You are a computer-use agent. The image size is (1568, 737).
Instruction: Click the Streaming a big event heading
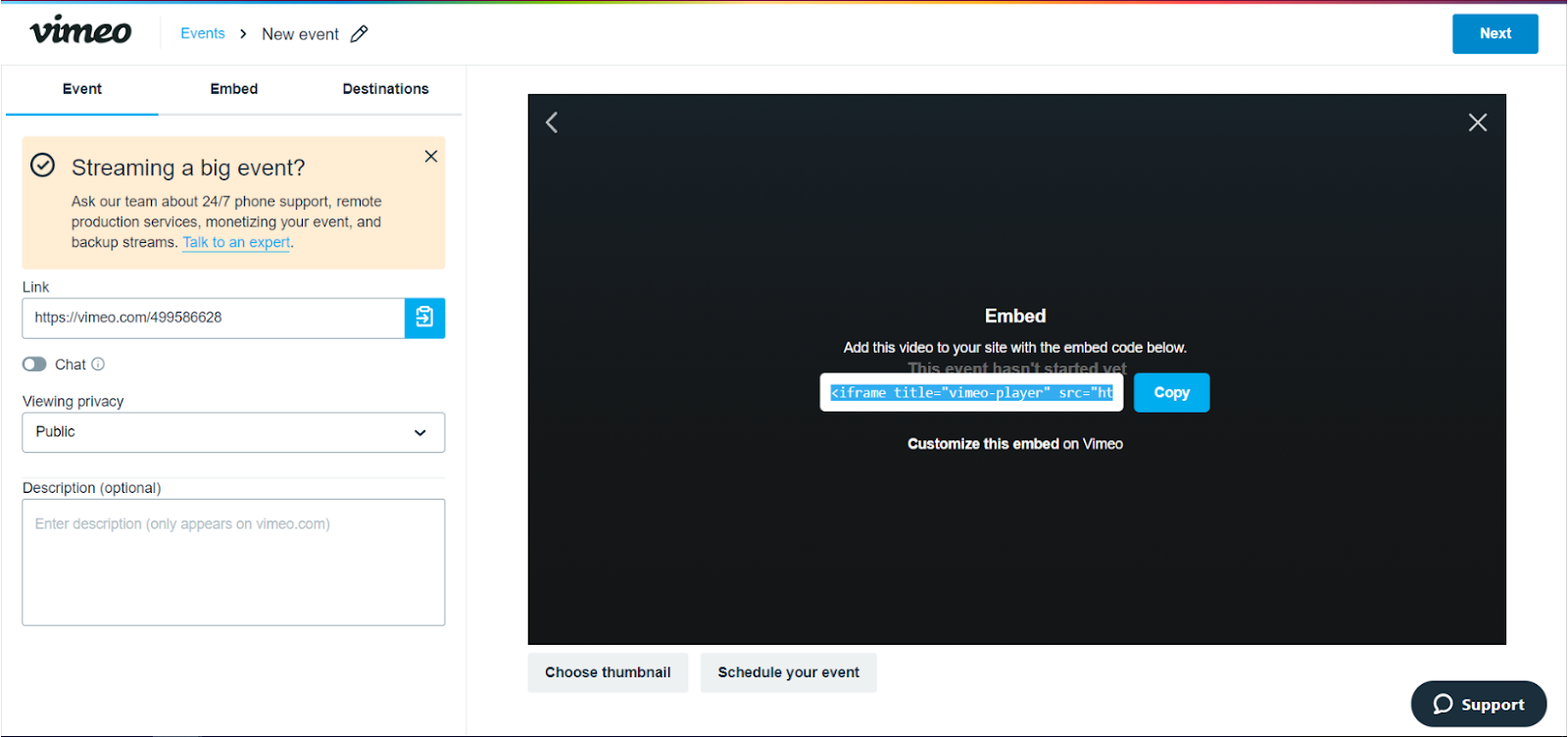click(188, 168)
